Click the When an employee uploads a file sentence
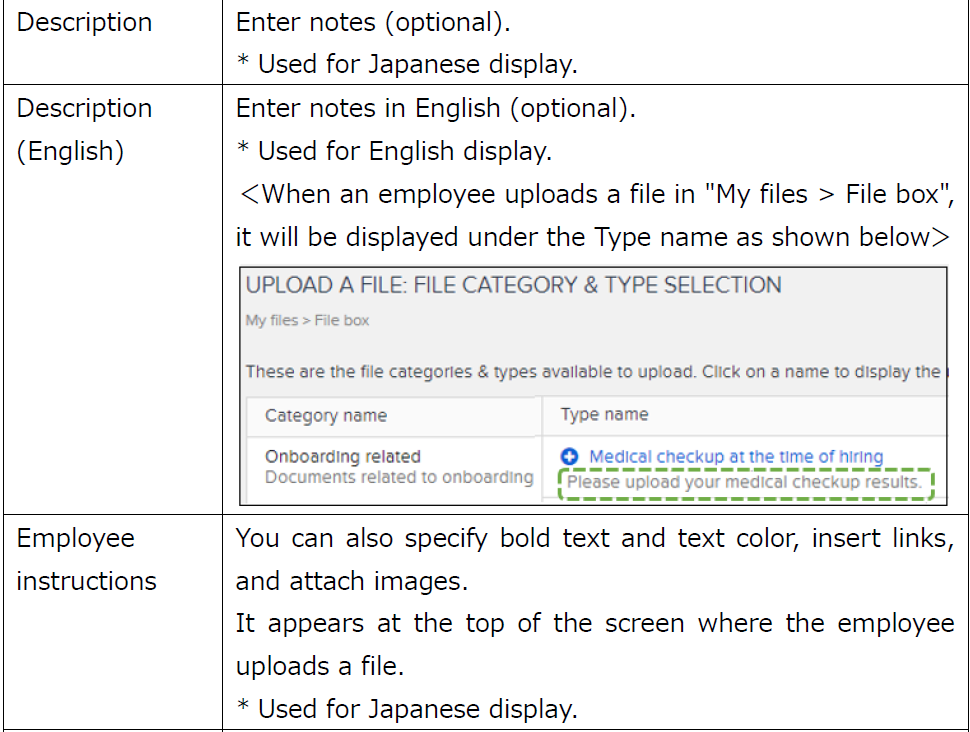 [594, 194]
